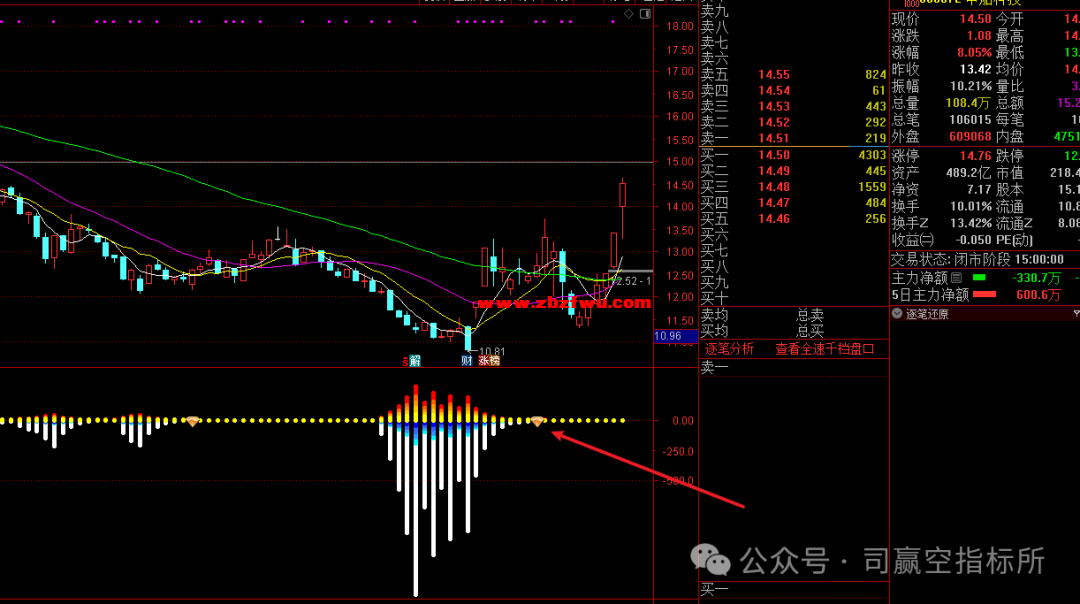Select the 涨跌 value 1.08
Viewport: 1080px width, 604px height.
coord(979,36)
